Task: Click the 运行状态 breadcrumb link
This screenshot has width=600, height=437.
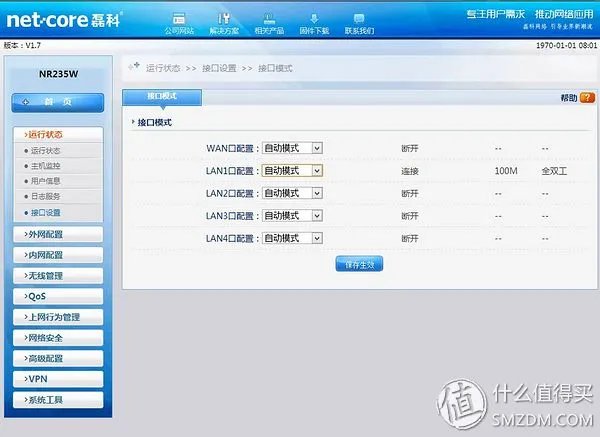Action: pos(163,68)
